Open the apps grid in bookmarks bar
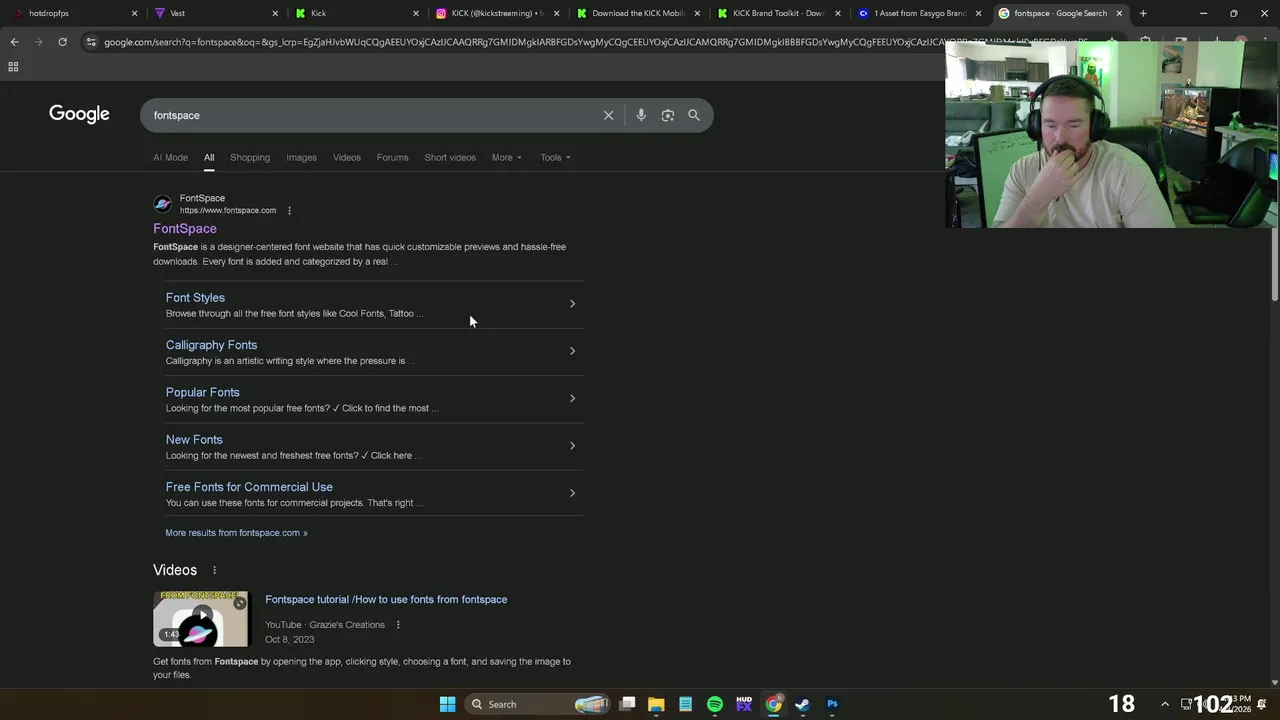The height and width of the screenshot is (720, 1280). pyautogui.click(x=13, y=67)
